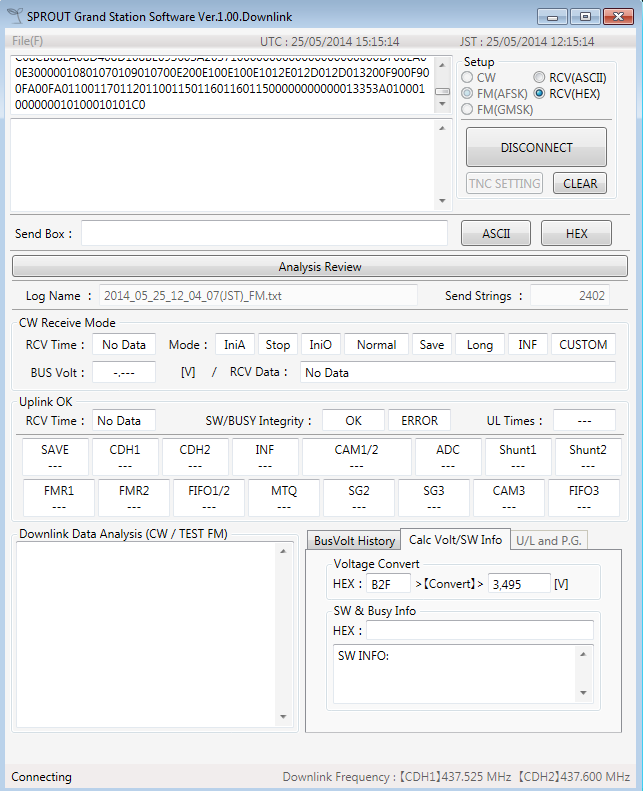
Task: Click the SW INFO text area
Action: coord(454,673)
